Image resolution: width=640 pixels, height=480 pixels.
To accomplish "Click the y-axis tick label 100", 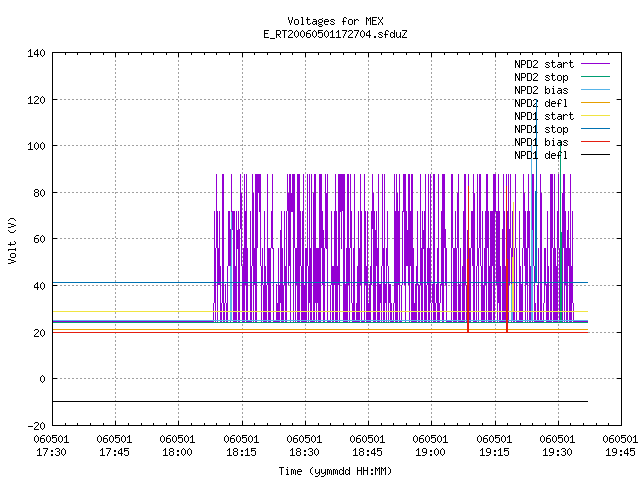I will click(36, 146).
